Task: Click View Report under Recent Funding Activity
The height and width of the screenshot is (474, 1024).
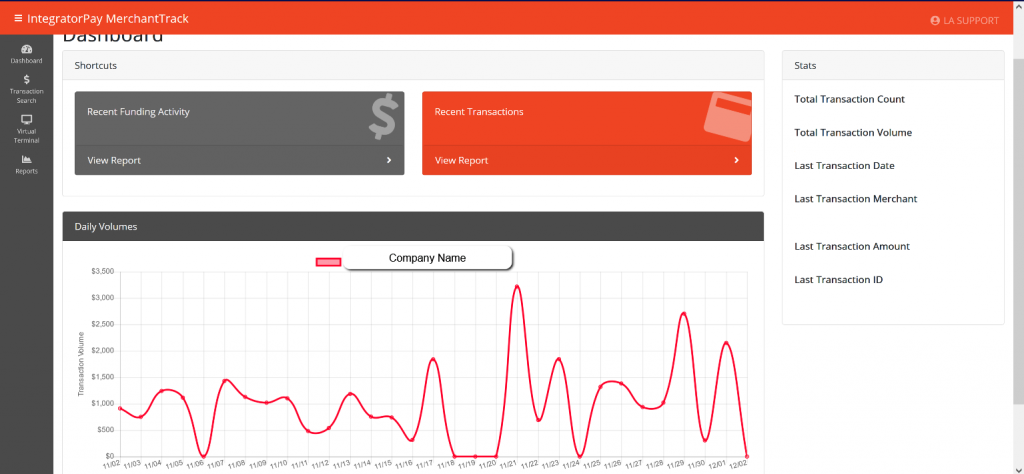Action: click(114, 160)
